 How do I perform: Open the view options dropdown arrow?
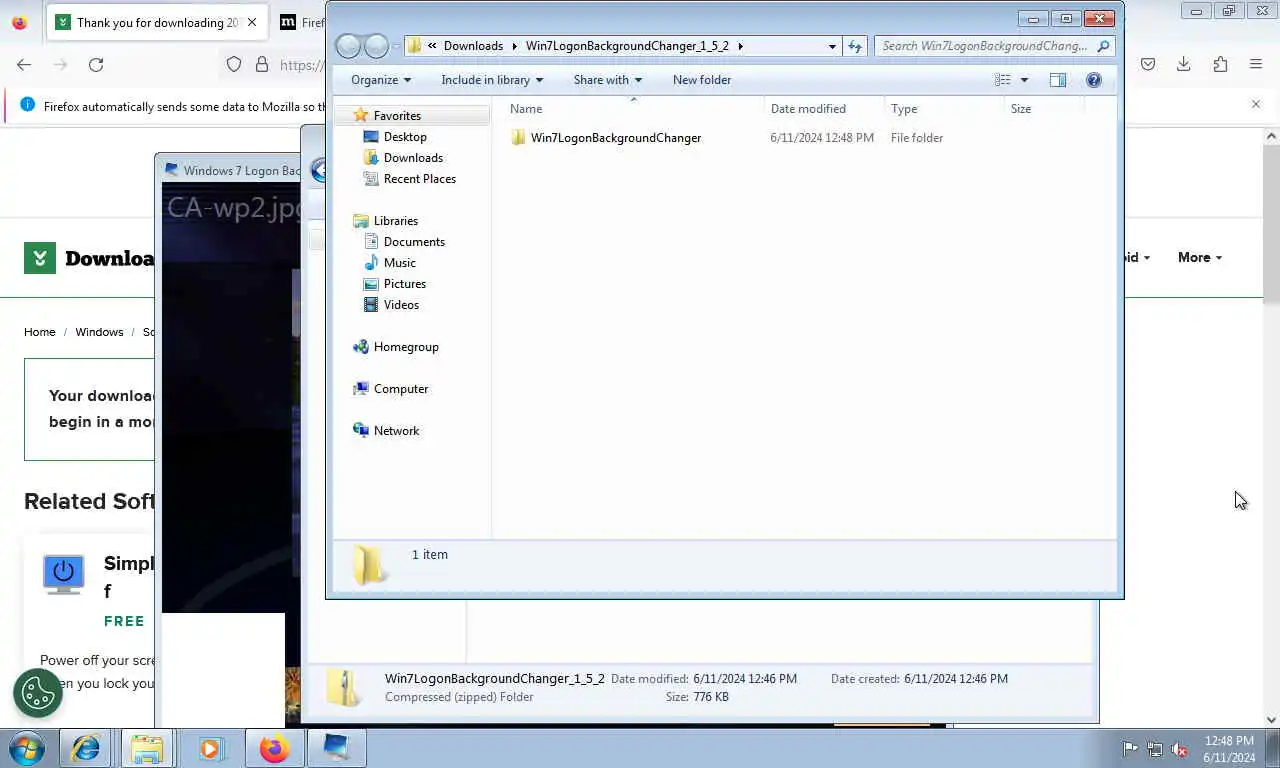pyautogui.click(x=1024, y=80)
